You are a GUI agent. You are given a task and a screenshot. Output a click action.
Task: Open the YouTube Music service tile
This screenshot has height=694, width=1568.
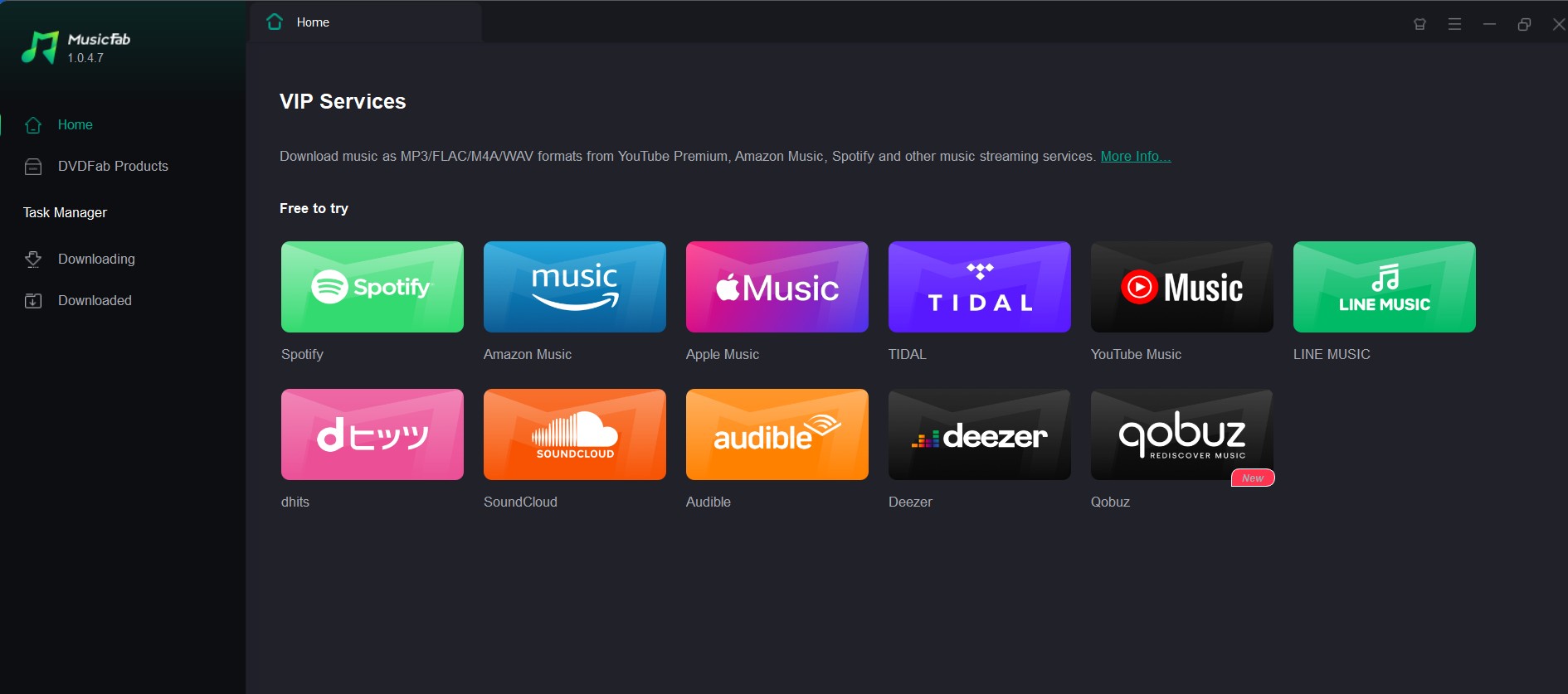[1182, 287]
